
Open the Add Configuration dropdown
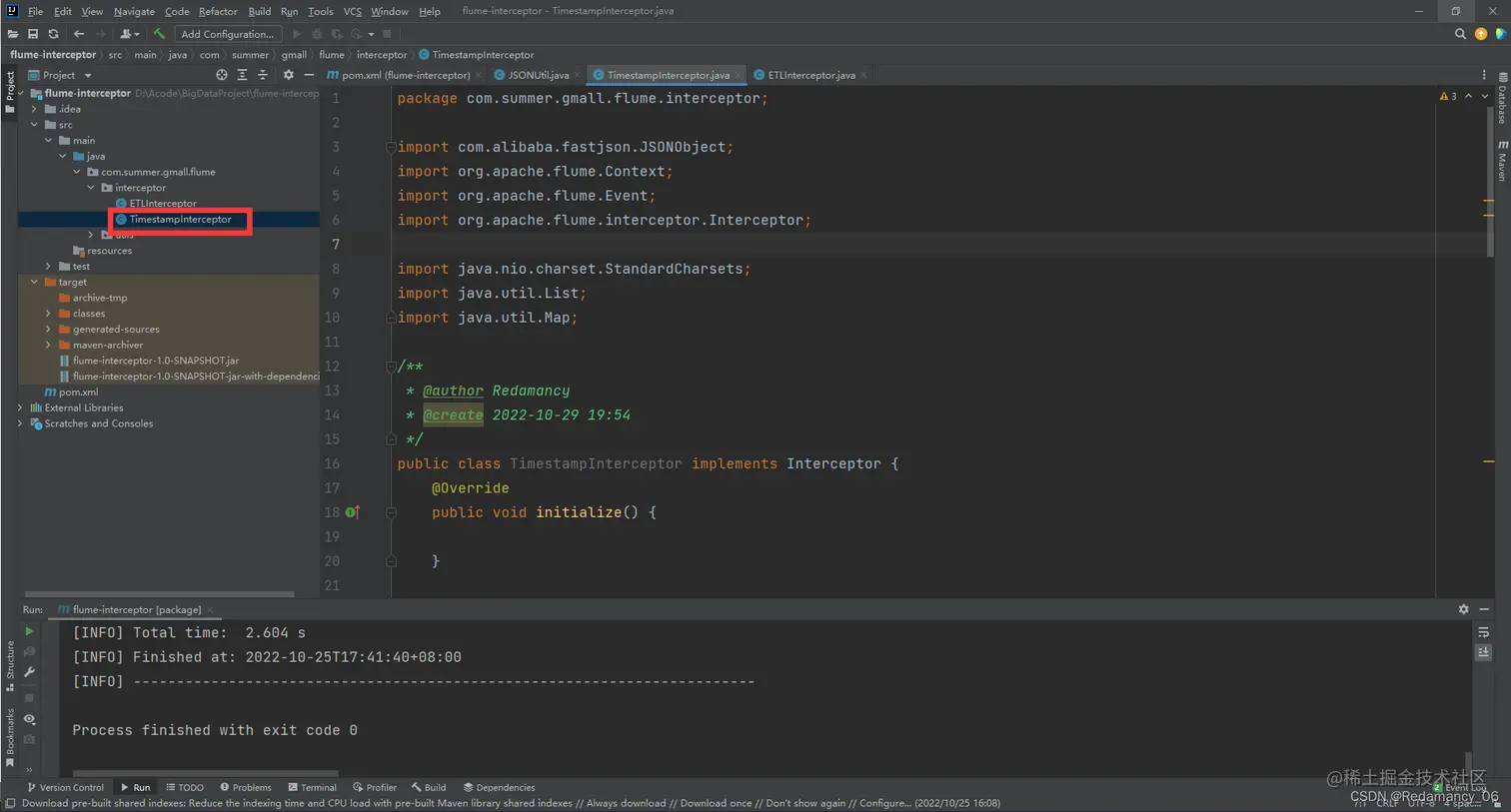[x=227, y=34]
